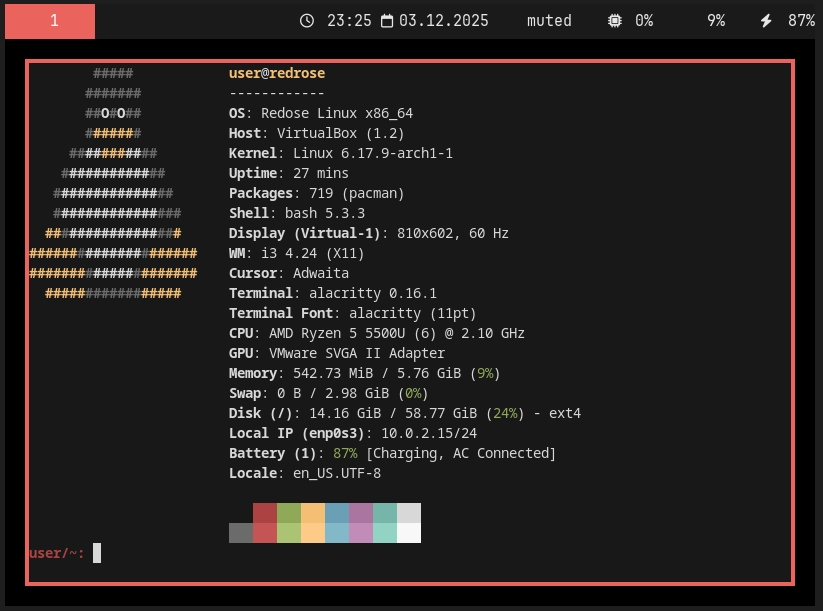Click the 87% battery percentage in bar
The height and width of the screenshot is (611, 823).
[801, 21]
